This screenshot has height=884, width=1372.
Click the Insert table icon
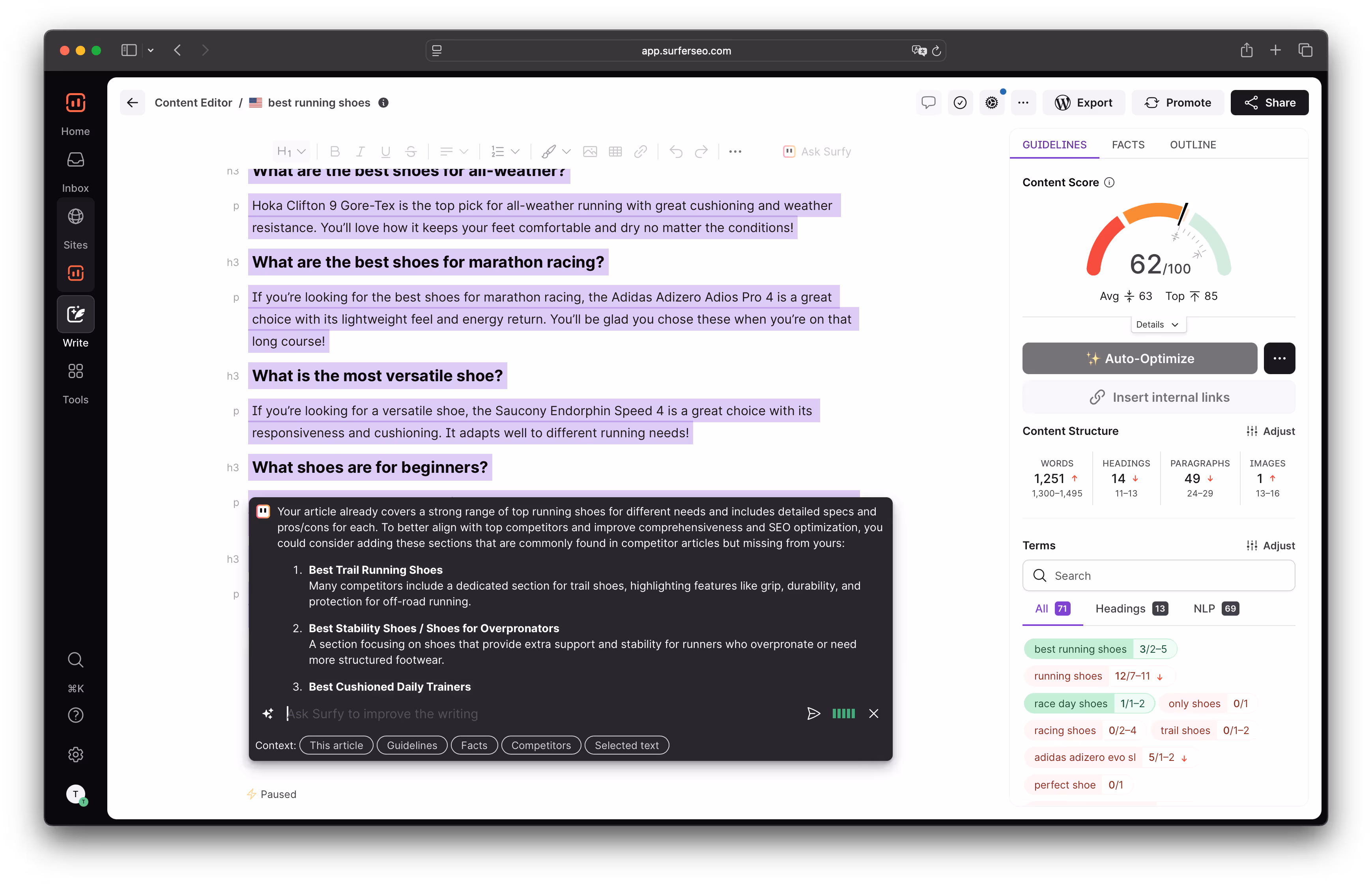[x=615, y=152]
